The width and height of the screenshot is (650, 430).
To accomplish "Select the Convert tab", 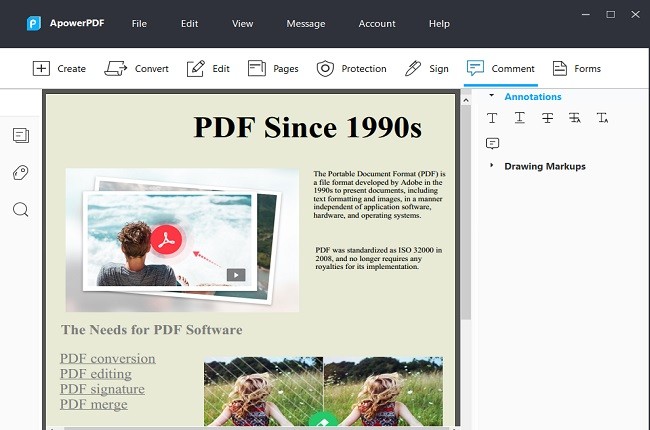I will point(136,68).
